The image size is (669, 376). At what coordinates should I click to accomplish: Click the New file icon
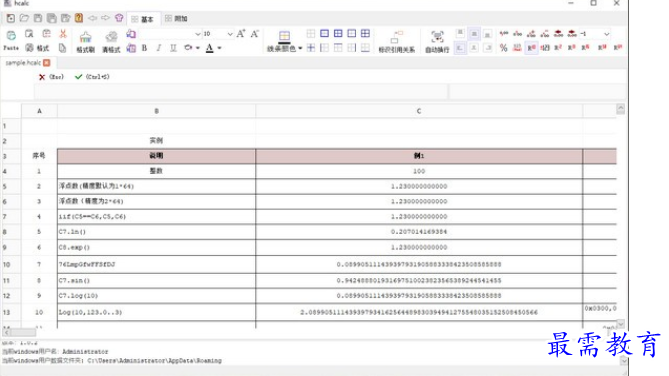[x=11, y=18]
